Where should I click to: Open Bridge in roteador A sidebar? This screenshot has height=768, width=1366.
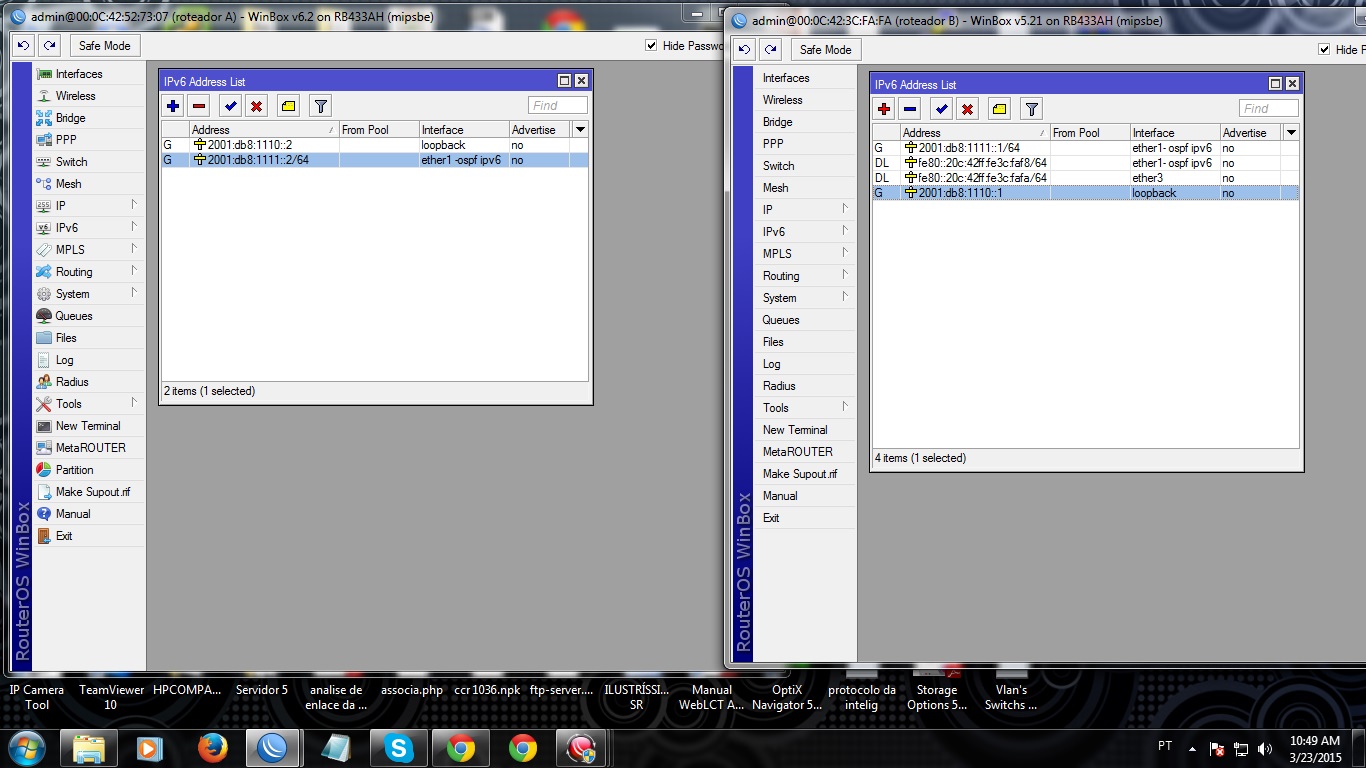pos(89,118)
